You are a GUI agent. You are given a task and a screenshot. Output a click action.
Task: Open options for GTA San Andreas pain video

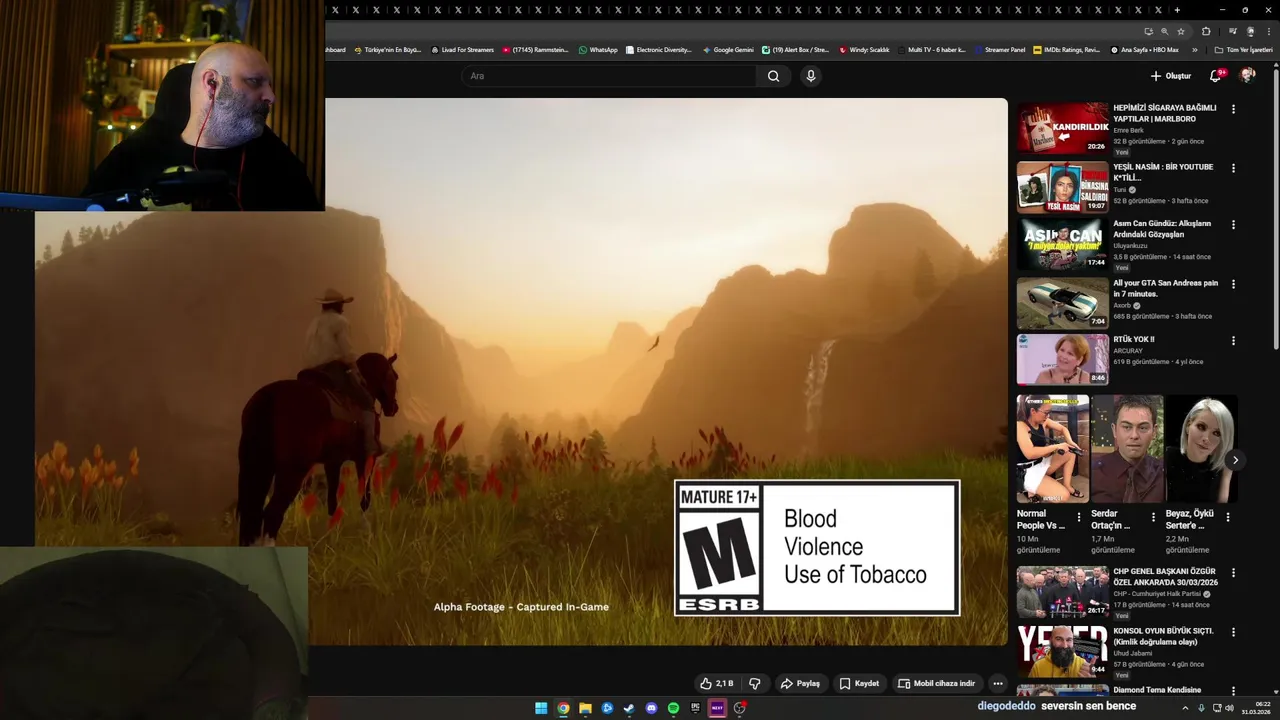pyautogui.click(x=1233, y=284)
